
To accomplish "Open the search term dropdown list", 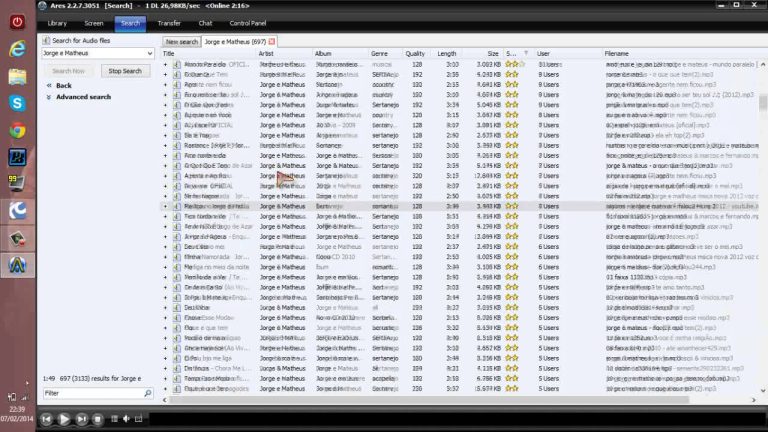I will 150,54.
